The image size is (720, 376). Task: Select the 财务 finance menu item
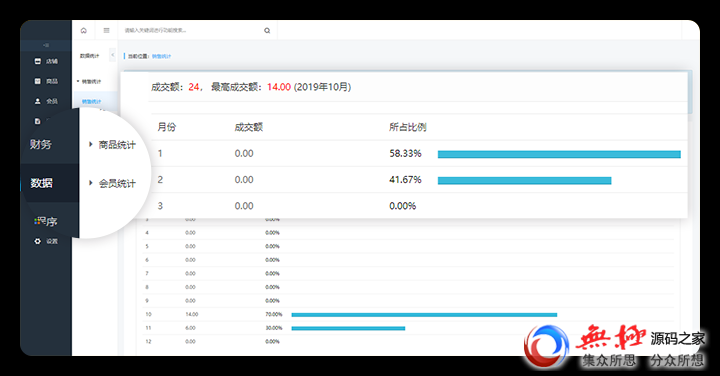click(40, 145)
